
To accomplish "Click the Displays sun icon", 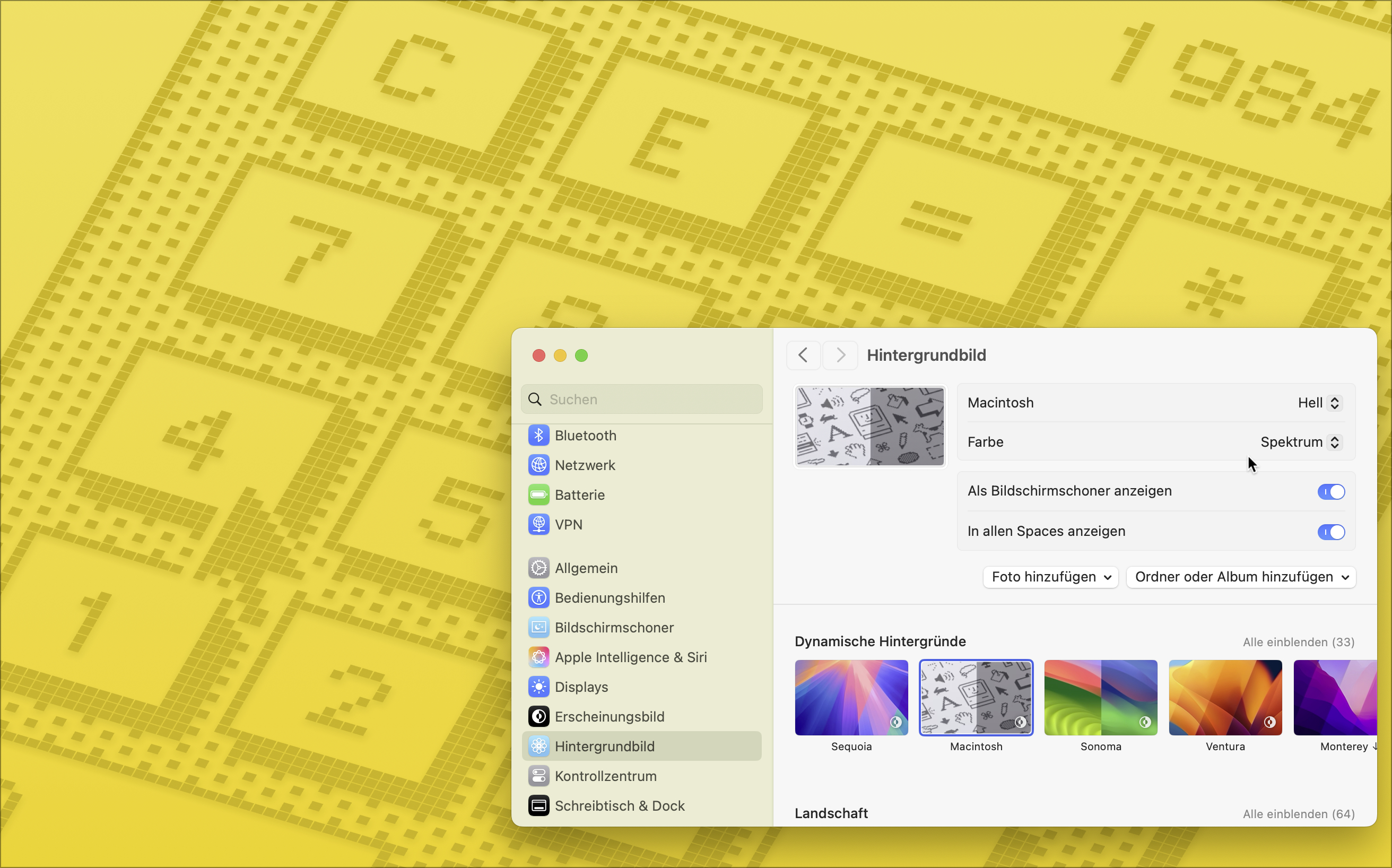I will [538, 687].
